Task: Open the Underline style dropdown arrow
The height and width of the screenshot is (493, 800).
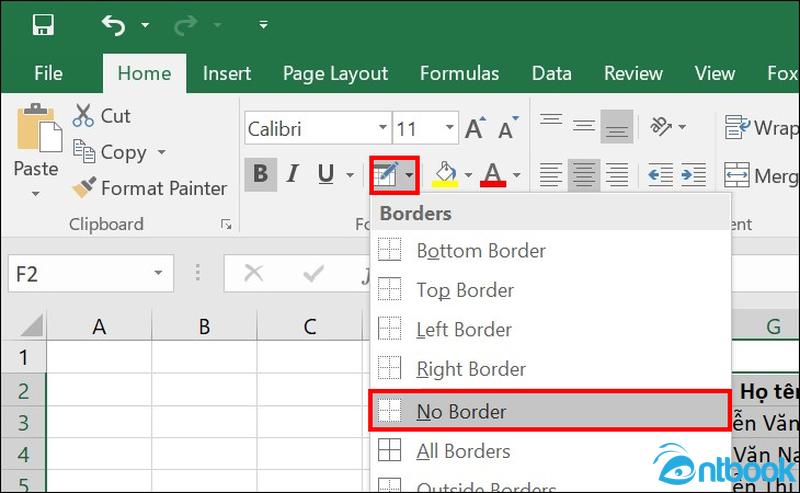Action: click(x=350, y=175)
